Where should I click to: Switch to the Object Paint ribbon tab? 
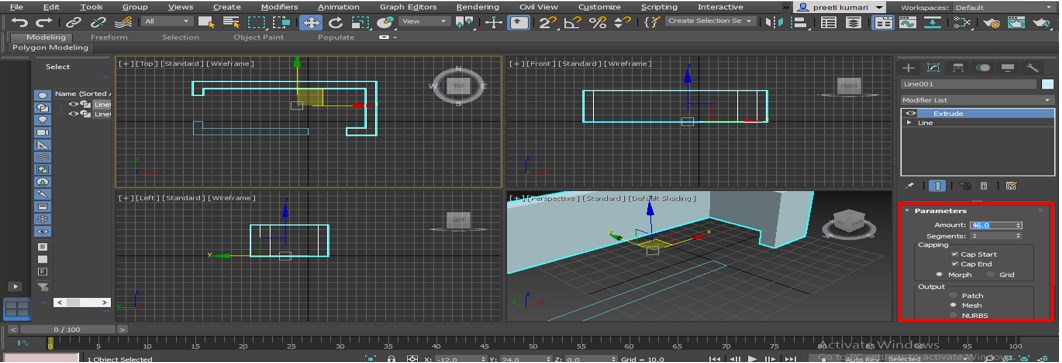pyautogui.click(x=259, y=37)
